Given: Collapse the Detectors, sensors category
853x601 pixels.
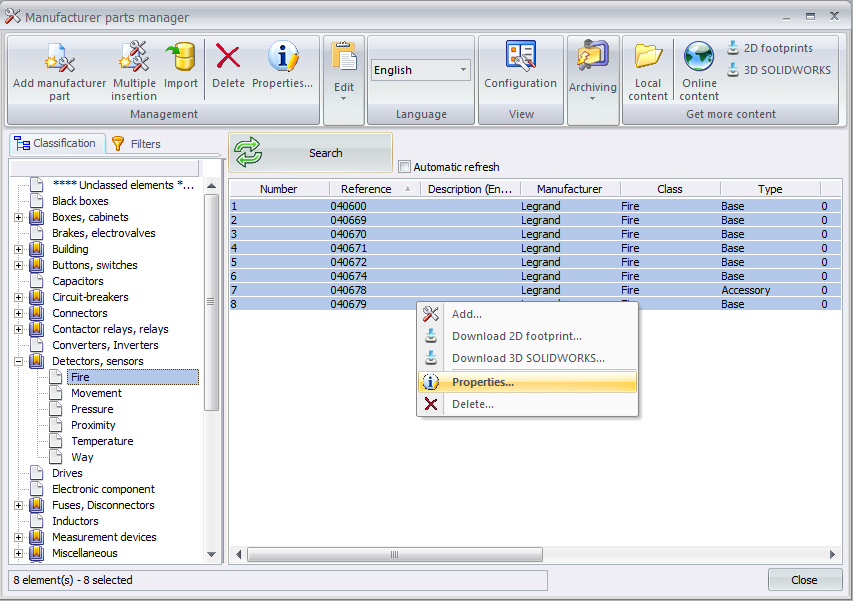Looking at the screenshot, I should 17,360.
